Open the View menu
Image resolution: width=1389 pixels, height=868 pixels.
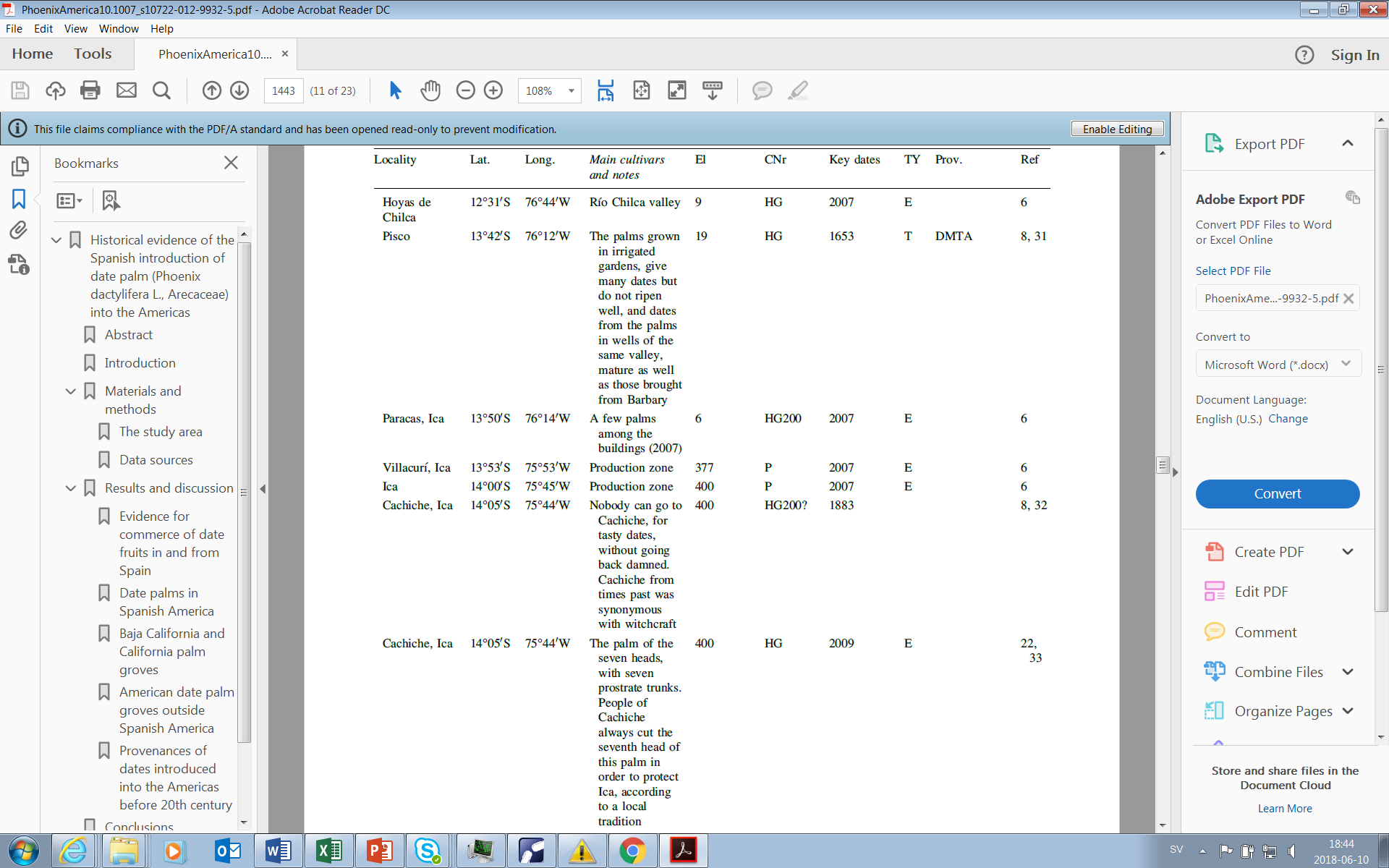pos(76,29)
